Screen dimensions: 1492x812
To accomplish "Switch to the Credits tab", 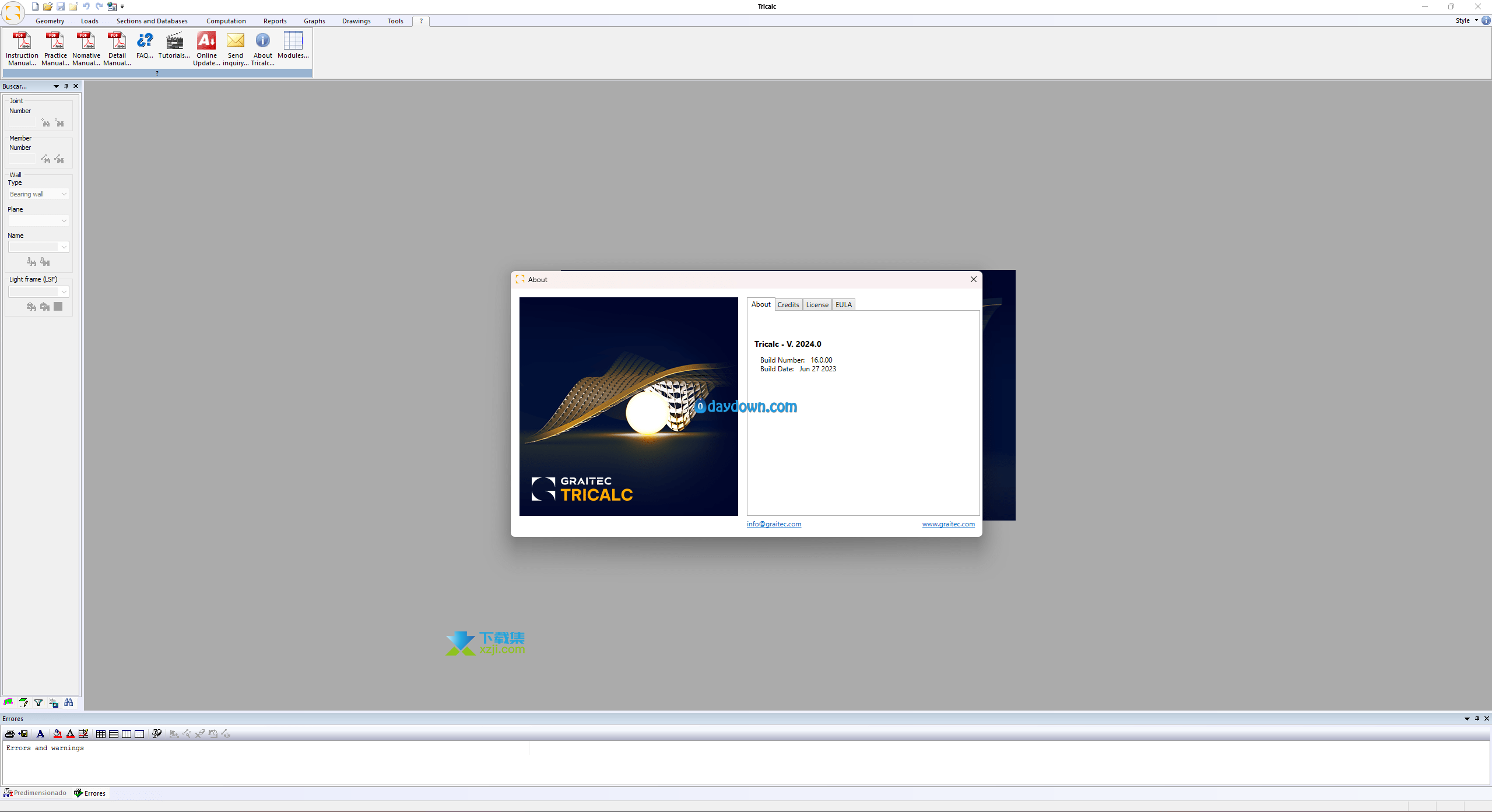I will 788,305.
